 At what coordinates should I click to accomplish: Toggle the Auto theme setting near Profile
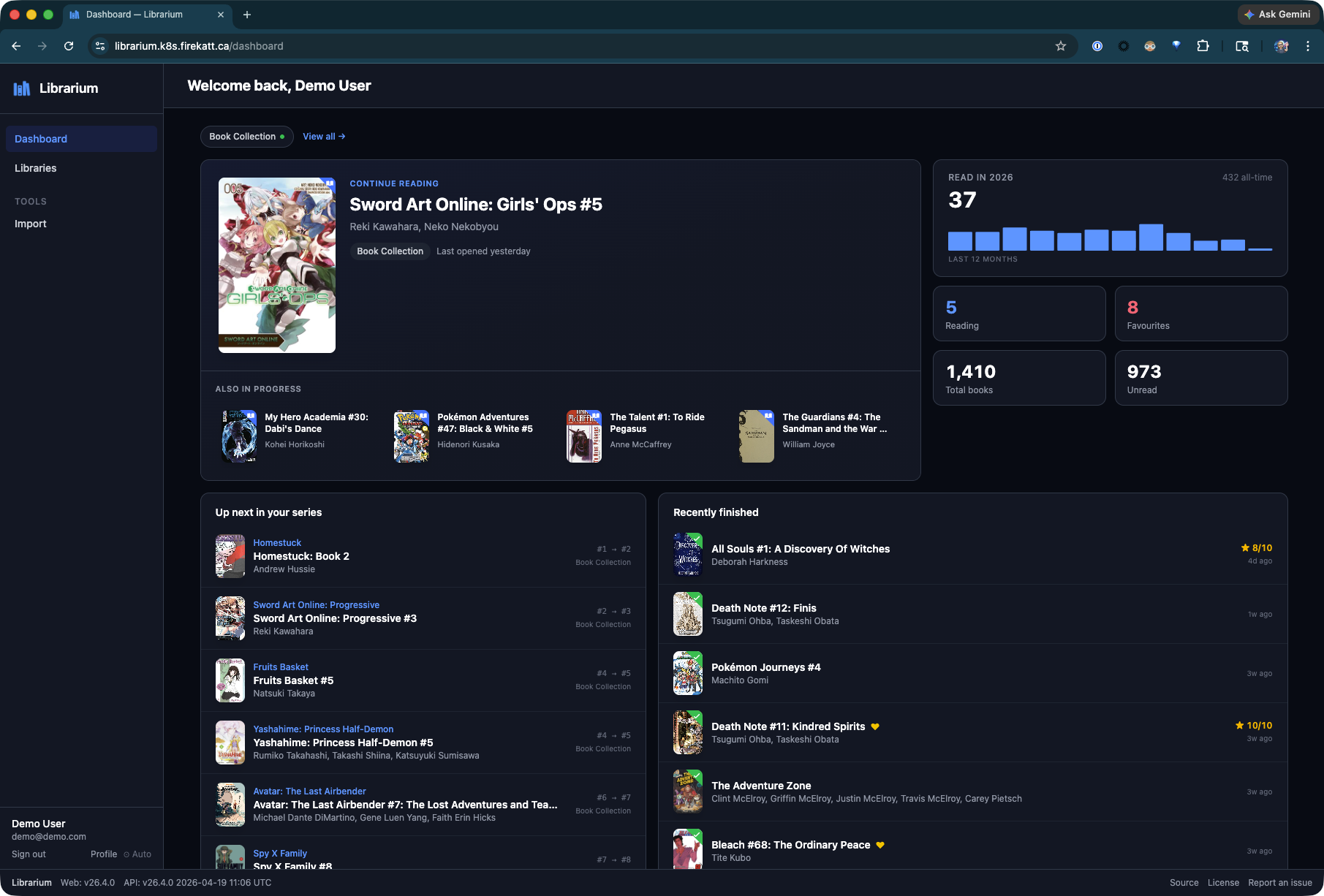pyautogui.click(x=137, y=854)
